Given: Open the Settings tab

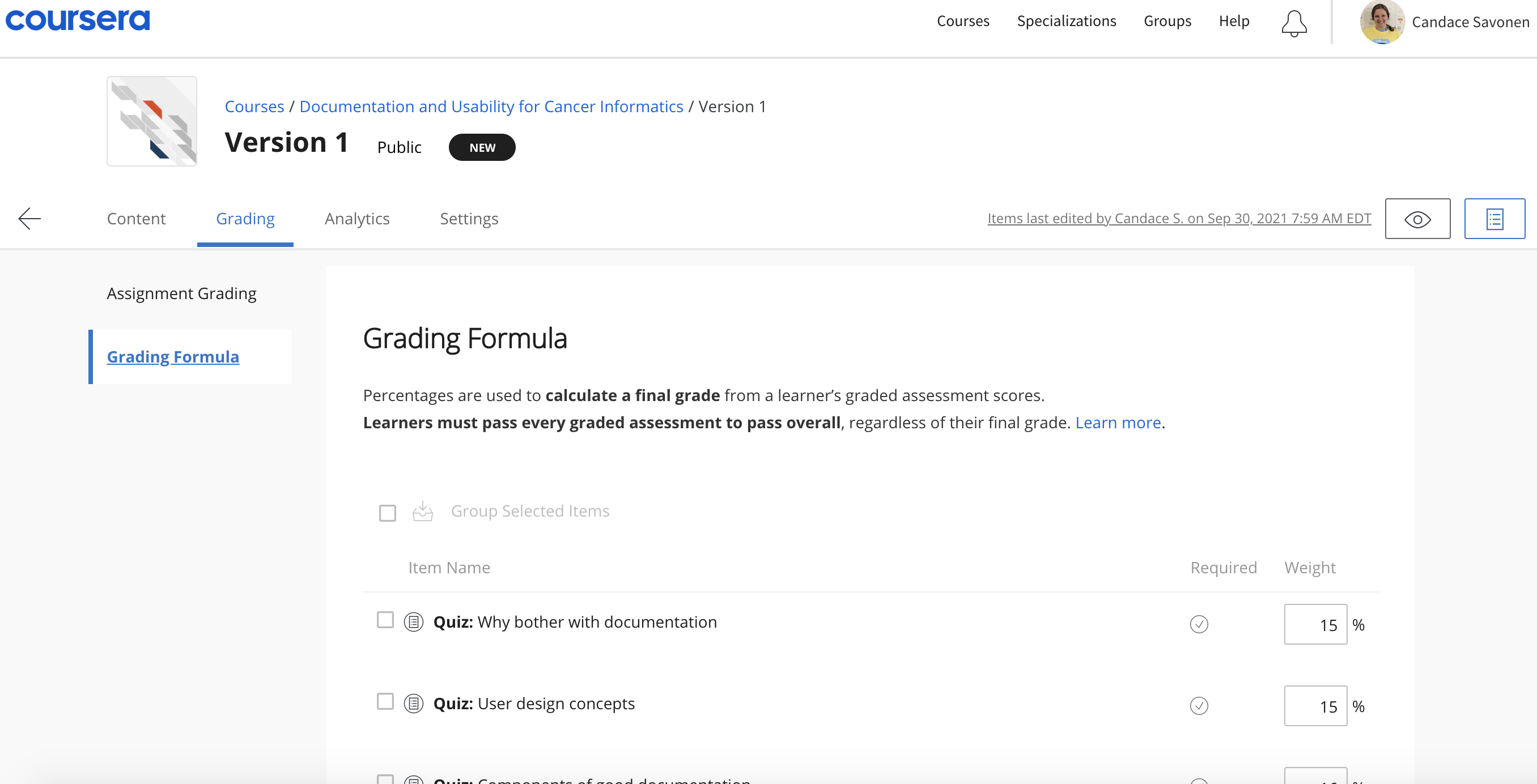Looking at the screenshot, I should 469,219.
